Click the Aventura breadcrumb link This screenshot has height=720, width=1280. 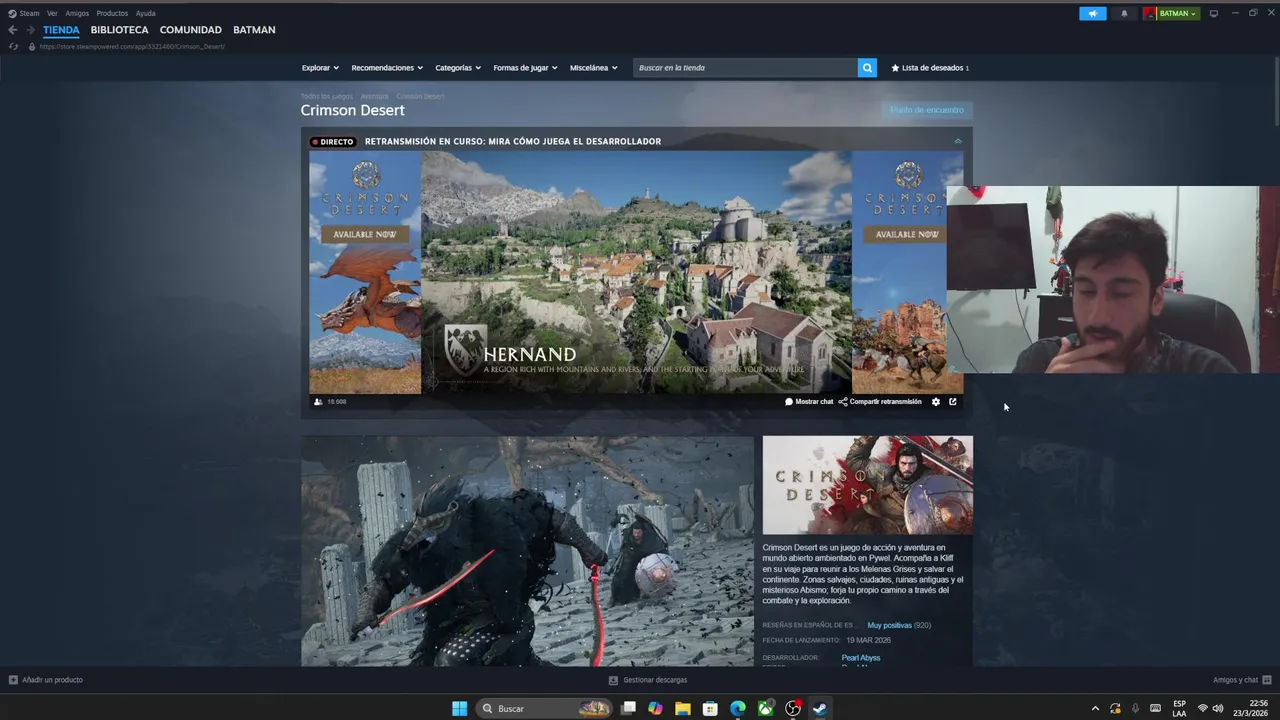click(x=375, y=96)
